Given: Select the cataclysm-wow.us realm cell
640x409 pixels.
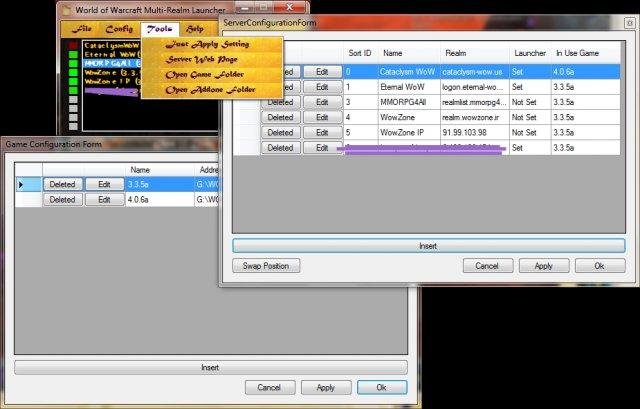Looking at the screenshot, I should [475, 72].
